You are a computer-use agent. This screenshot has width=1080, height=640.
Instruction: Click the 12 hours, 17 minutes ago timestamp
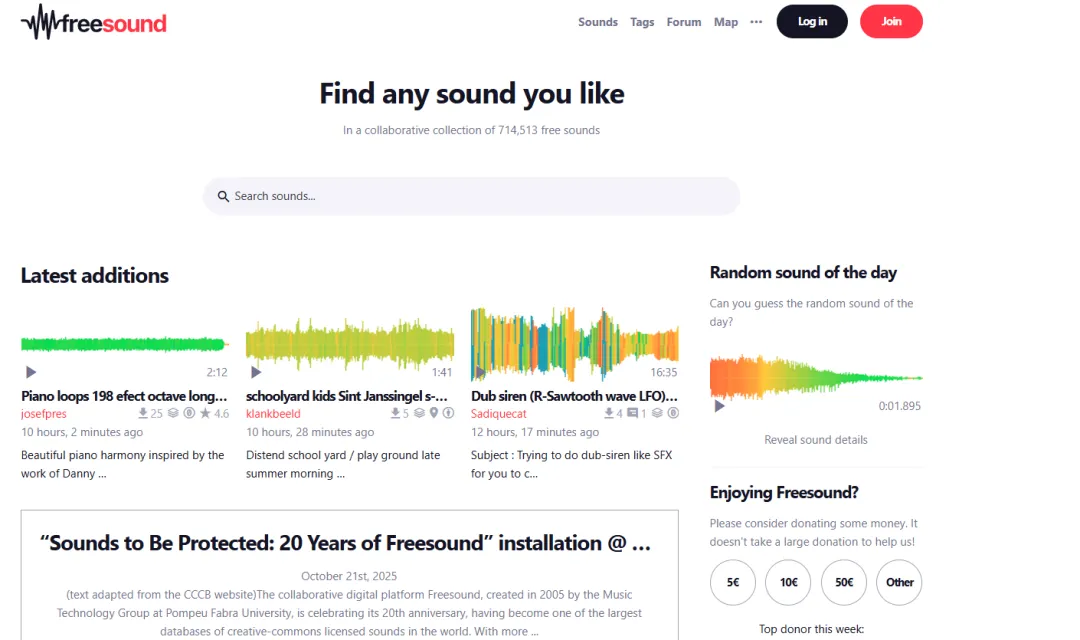pyautogui.click(x=535, y=432)
